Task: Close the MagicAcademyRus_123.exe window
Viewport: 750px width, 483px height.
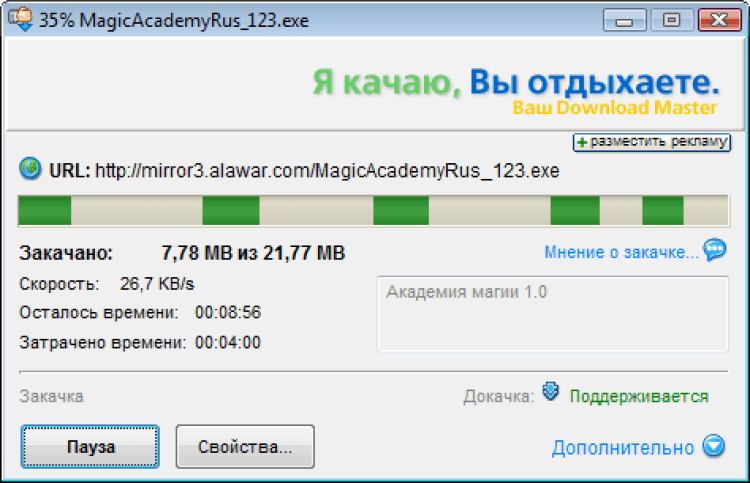Action: click(719, 20)
